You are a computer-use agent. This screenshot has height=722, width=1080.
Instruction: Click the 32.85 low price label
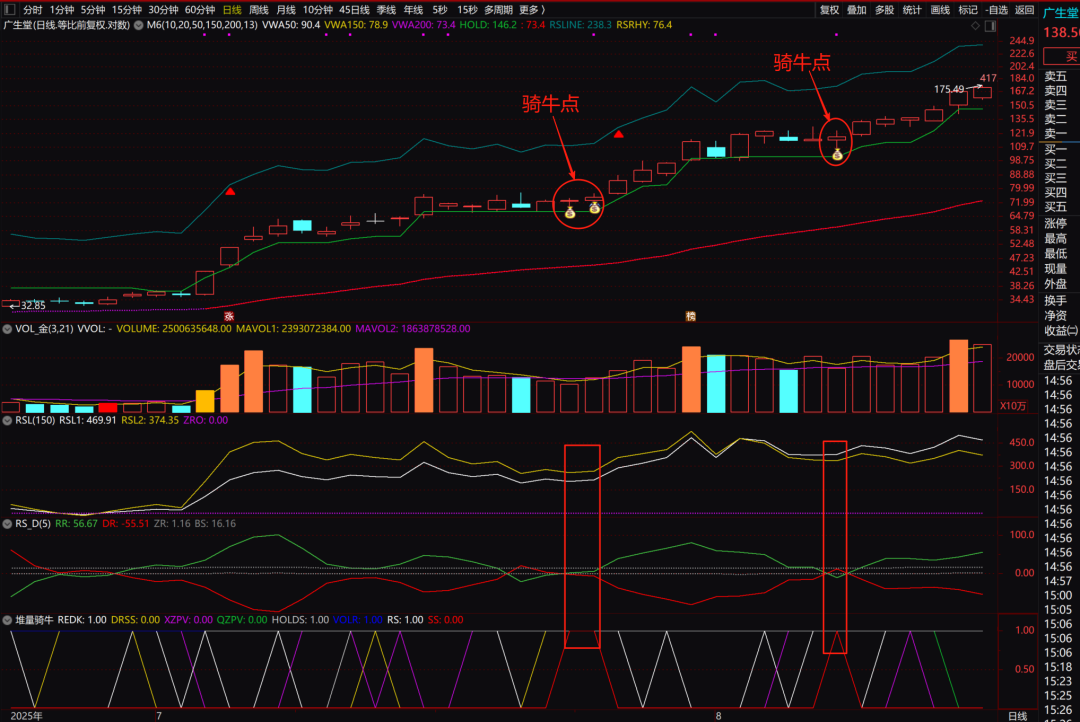click(x=32, y=305)
